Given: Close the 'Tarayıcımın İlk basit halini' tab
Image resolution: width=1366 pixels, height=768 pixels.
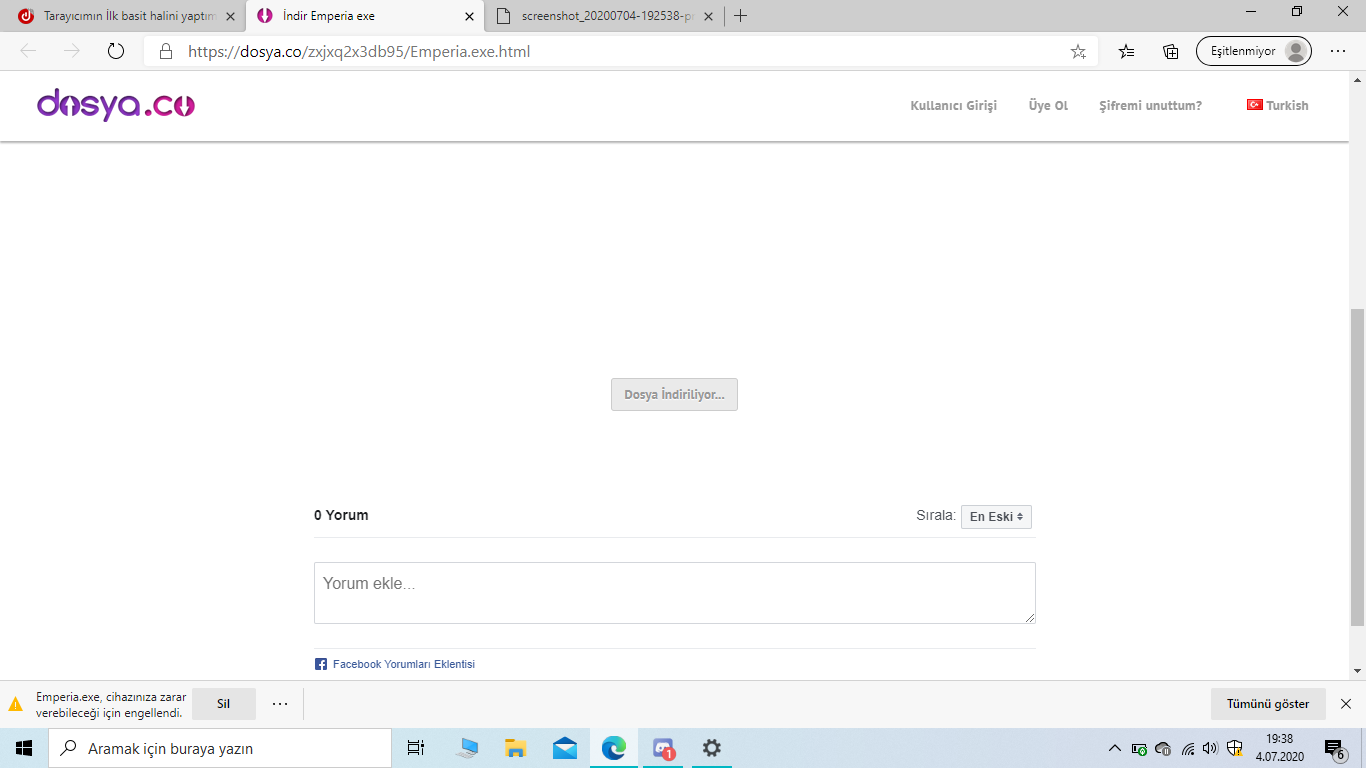Looking at the screenshot, I should click(231, 16).
